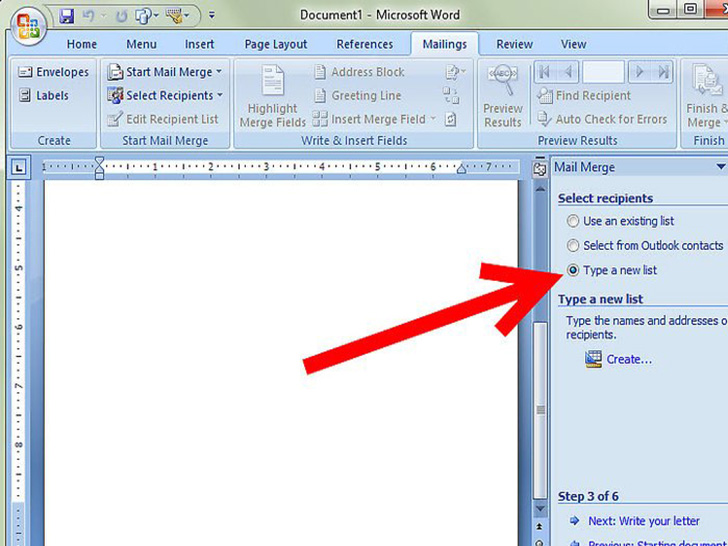Click Match Fields icon
The height and width of the screenshot is (546, 728).
coord(451,96)
